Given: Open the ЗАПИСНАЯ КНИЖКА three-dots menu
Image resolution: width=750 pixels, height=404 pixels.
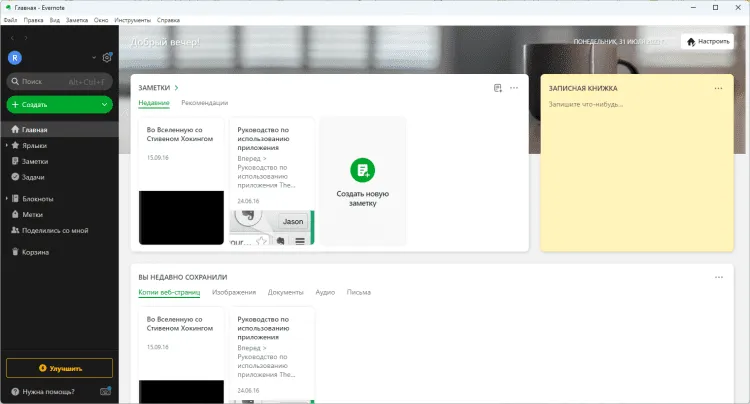Looking at the screenshot, I should 718,88.
